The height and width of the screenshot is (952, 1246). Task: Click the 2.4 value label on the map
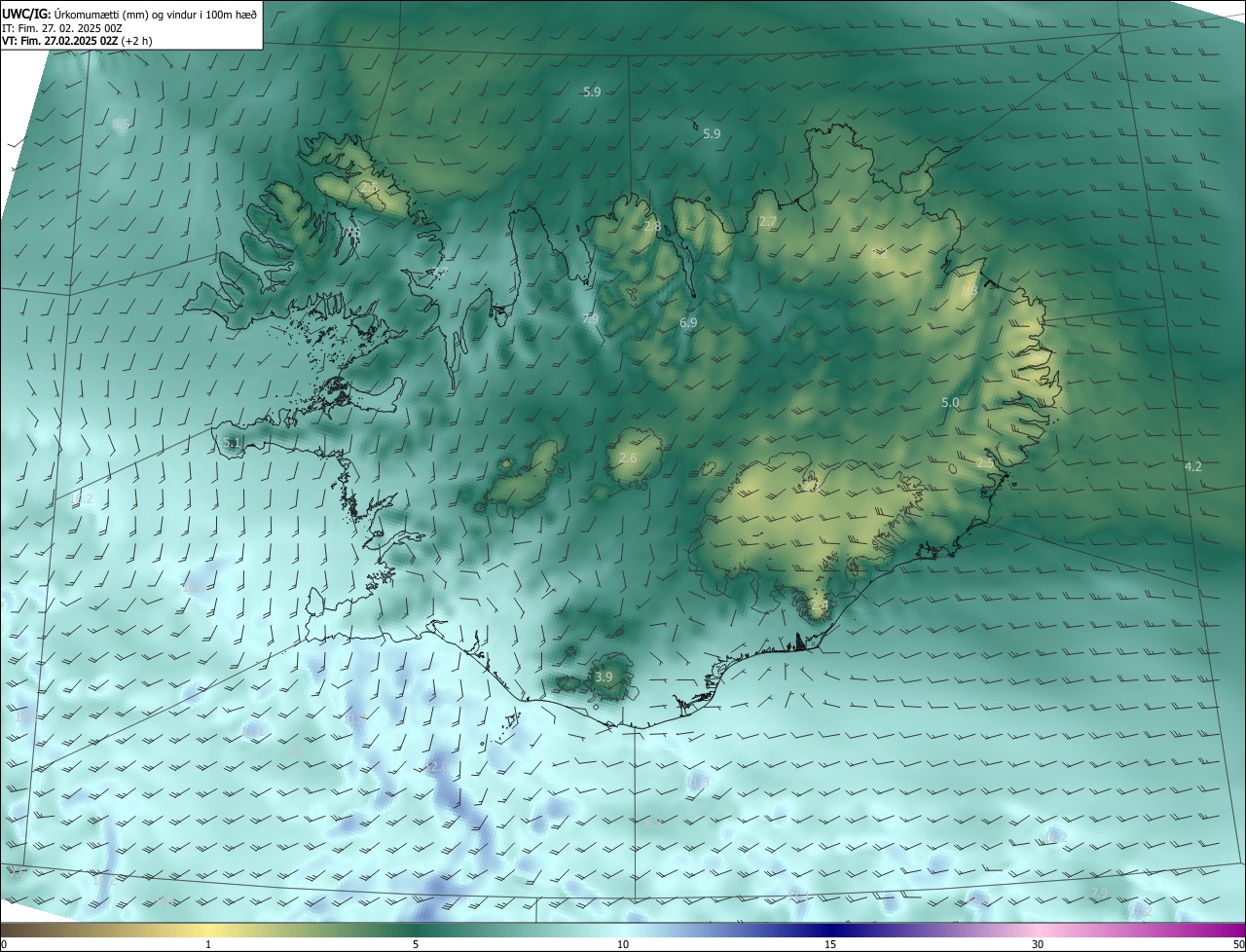[x=819, y=604]
